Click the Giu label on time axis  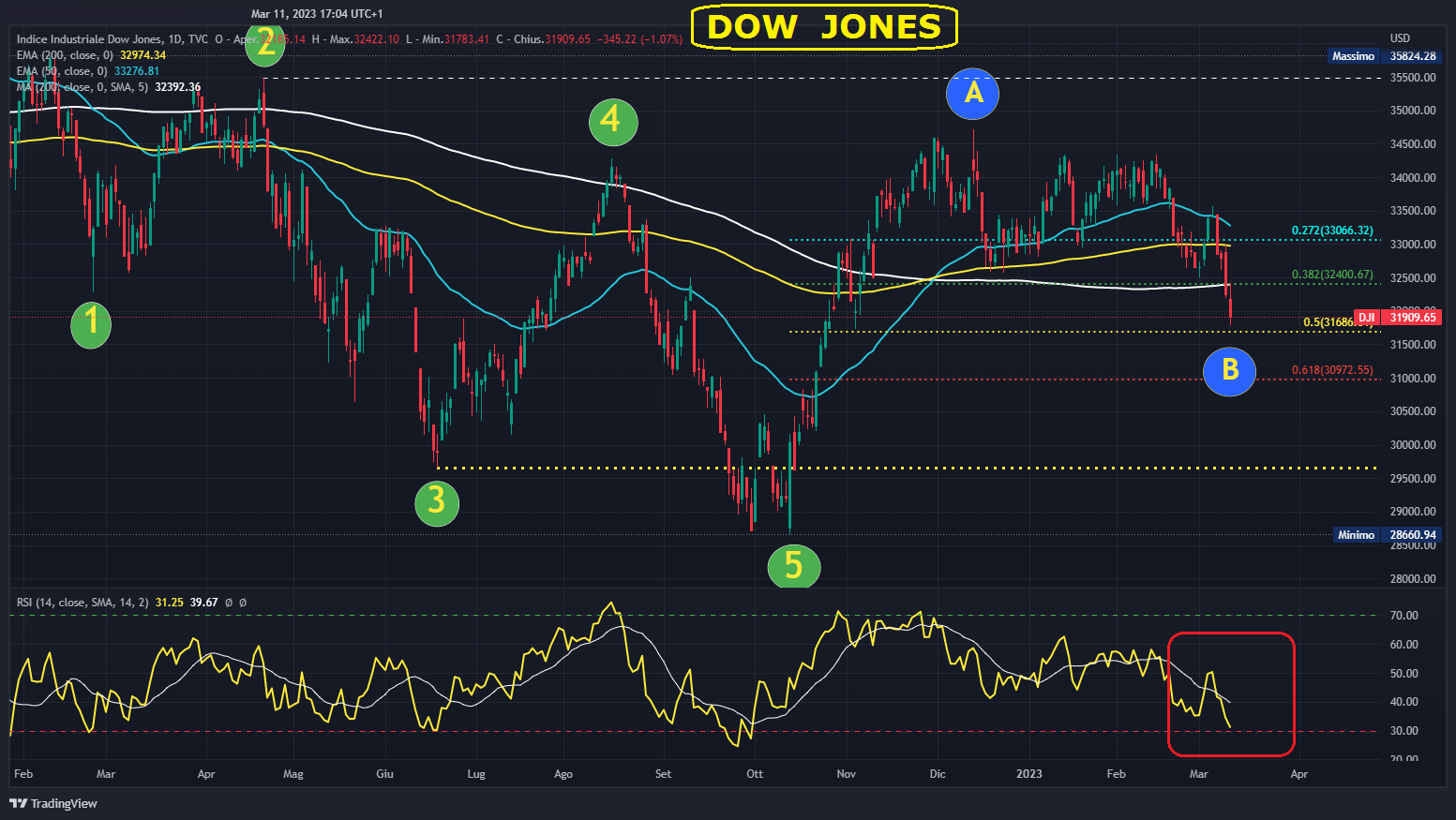click(384, 774)
